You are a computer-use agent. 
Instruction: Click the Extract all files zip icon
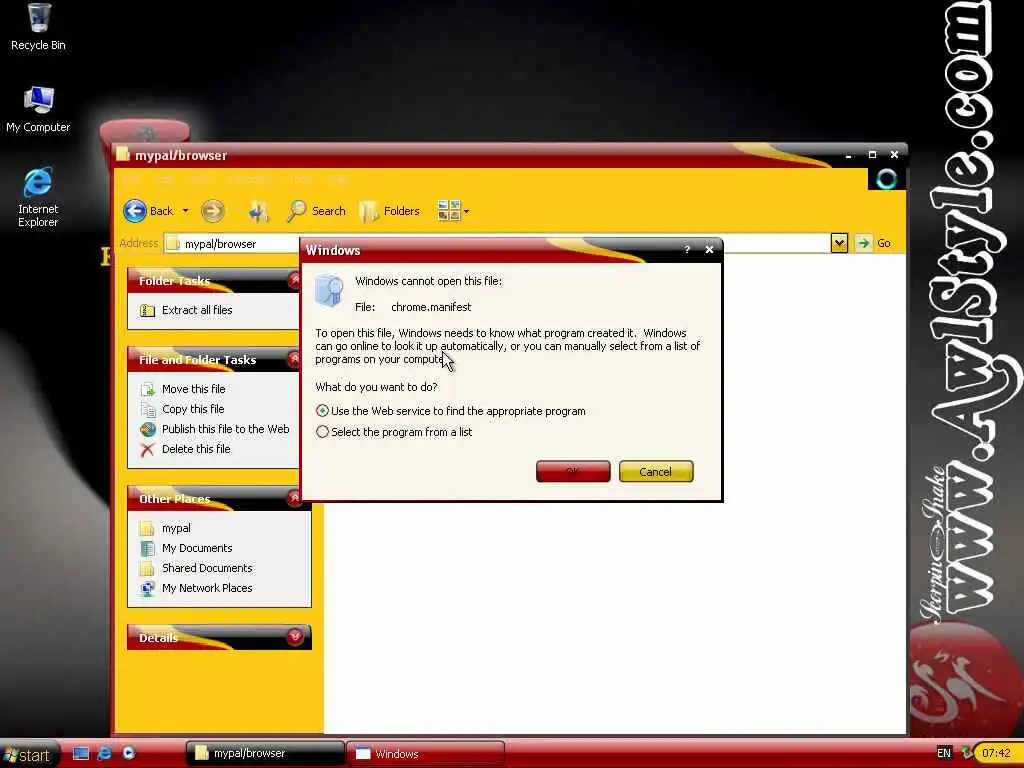148,311
